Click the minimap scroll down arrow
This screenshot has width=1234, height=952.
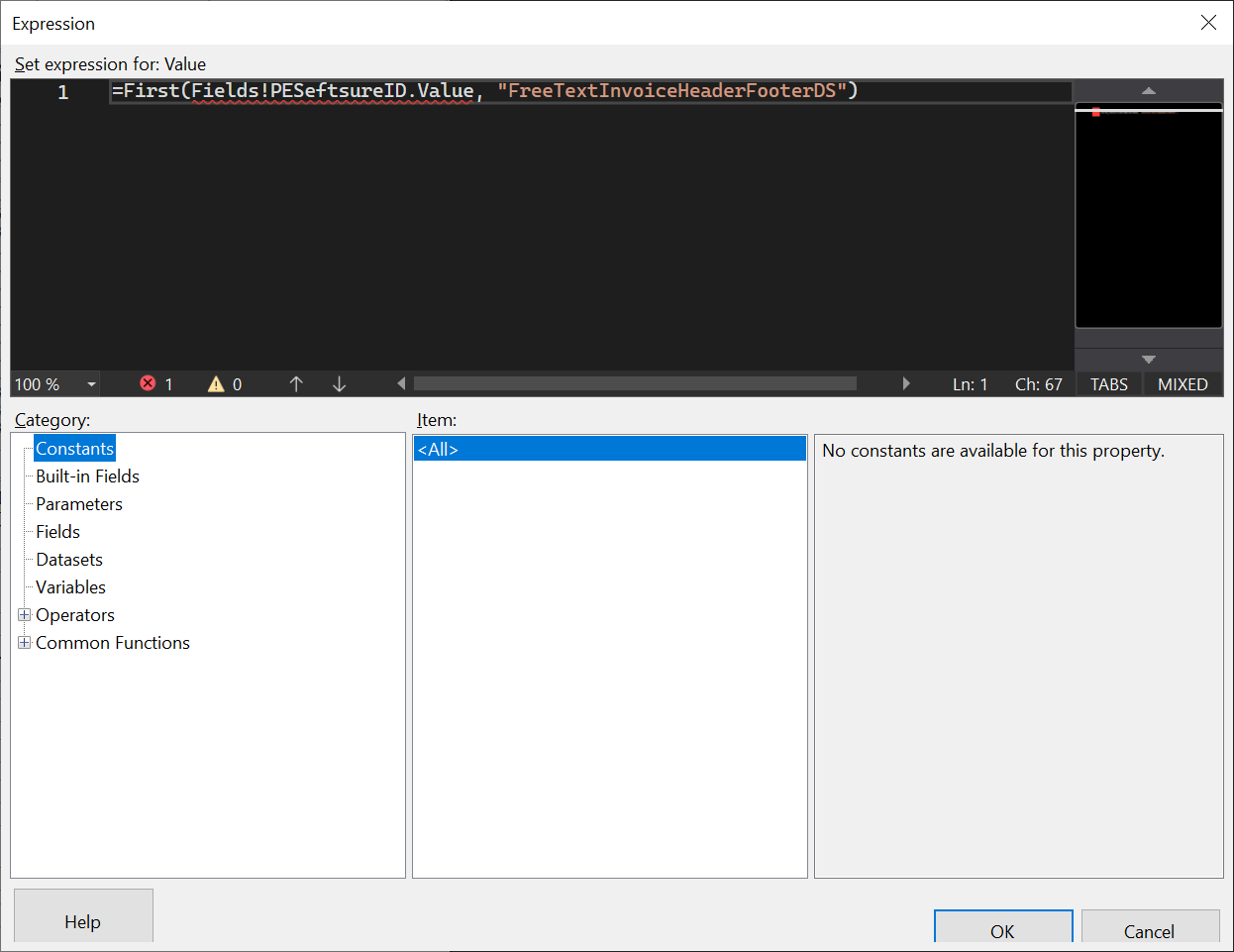[x=1149, y=360]
